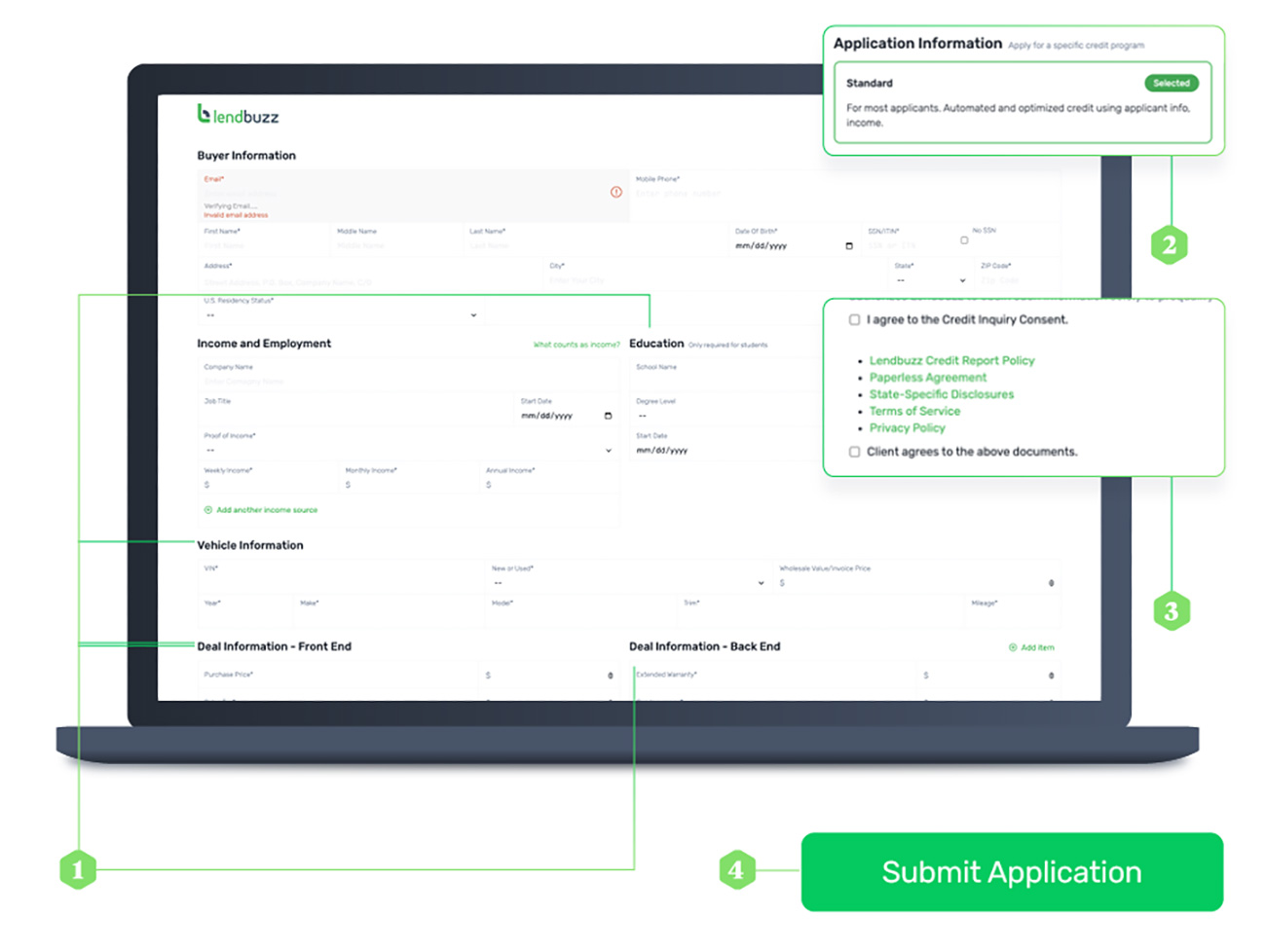1266x952 pixels.
Task: Expand the U.S. Residency Status dropdown
Action: (x=474, y=315)
